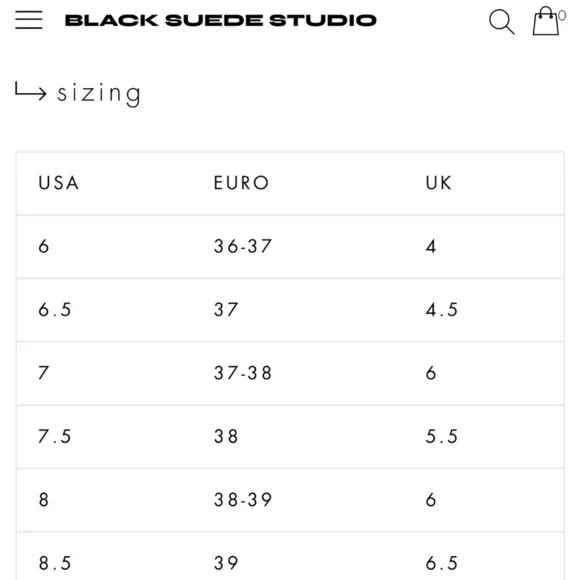Click the EURO 36-37 cell
Screen dimensions: 580x580
tap(243, 246)
